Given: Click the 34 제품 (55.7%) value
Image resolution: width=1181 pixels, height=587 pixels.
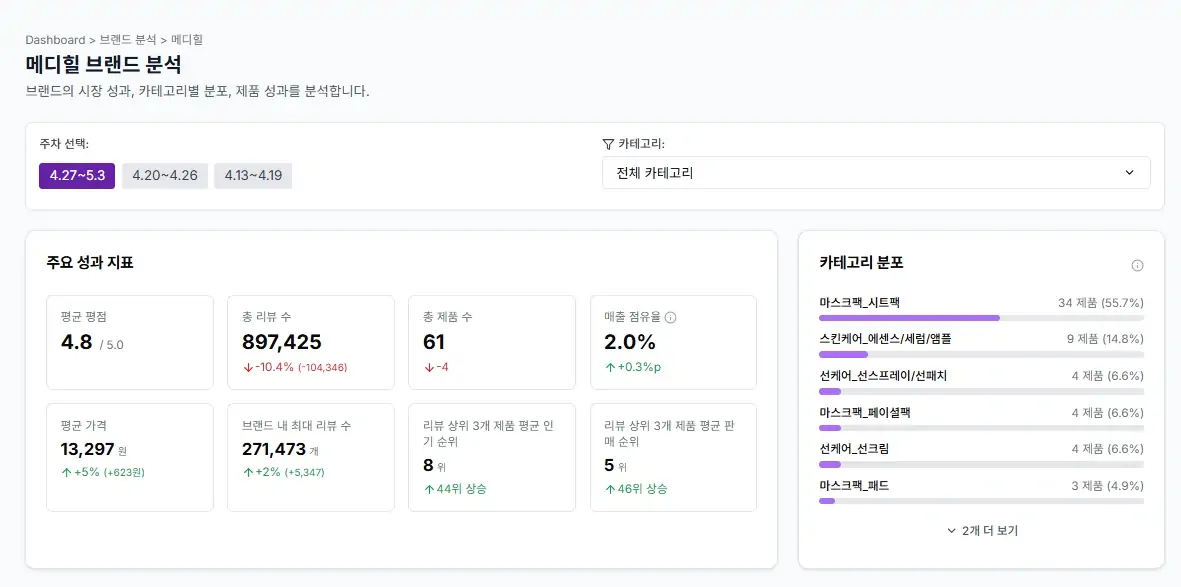Looking at the screenshot, I should (x=1100, y=303).
